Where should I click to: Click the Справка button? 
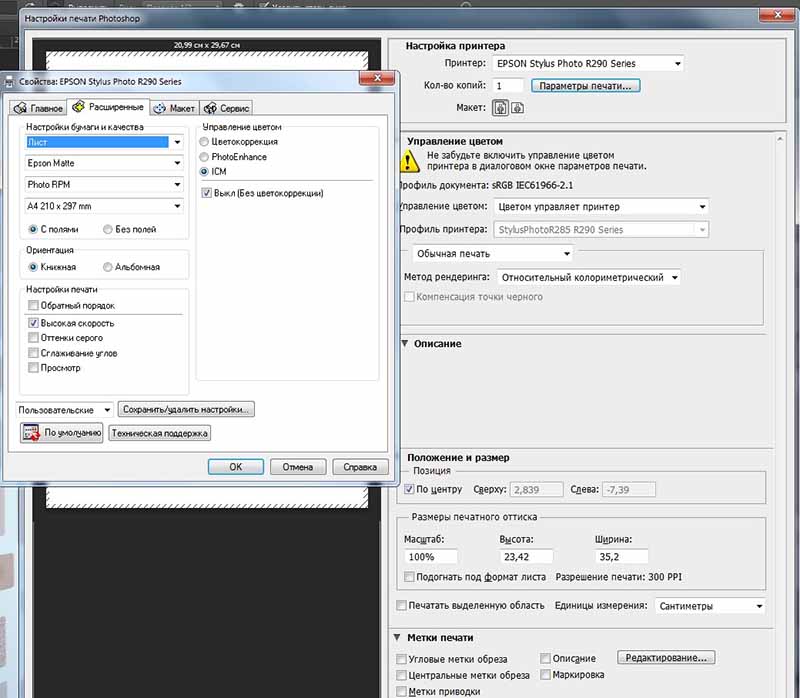[x=360, y=467]
